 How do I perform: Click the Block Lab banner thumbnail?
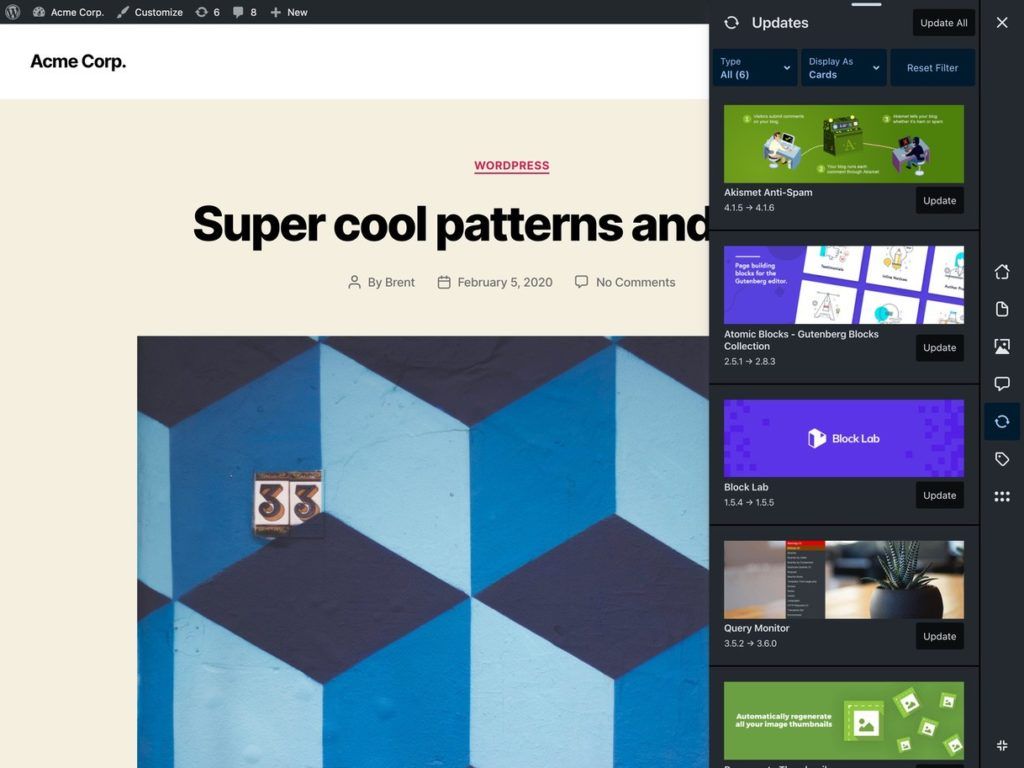click(x=843, y=438)
